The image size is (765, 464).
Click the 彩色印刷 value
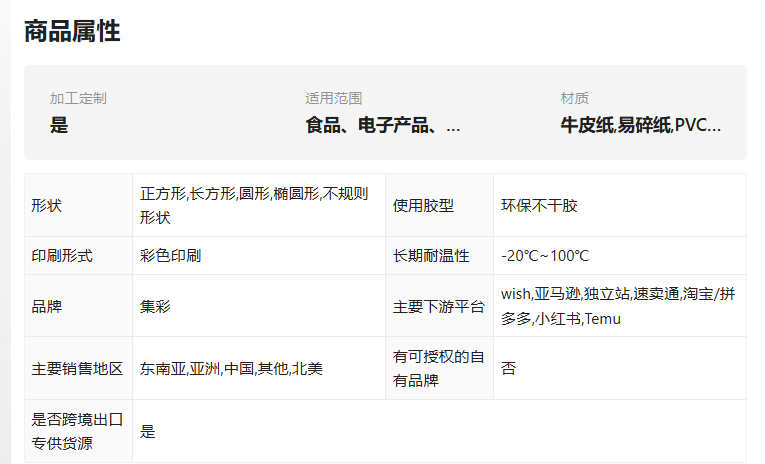point(170,256)
